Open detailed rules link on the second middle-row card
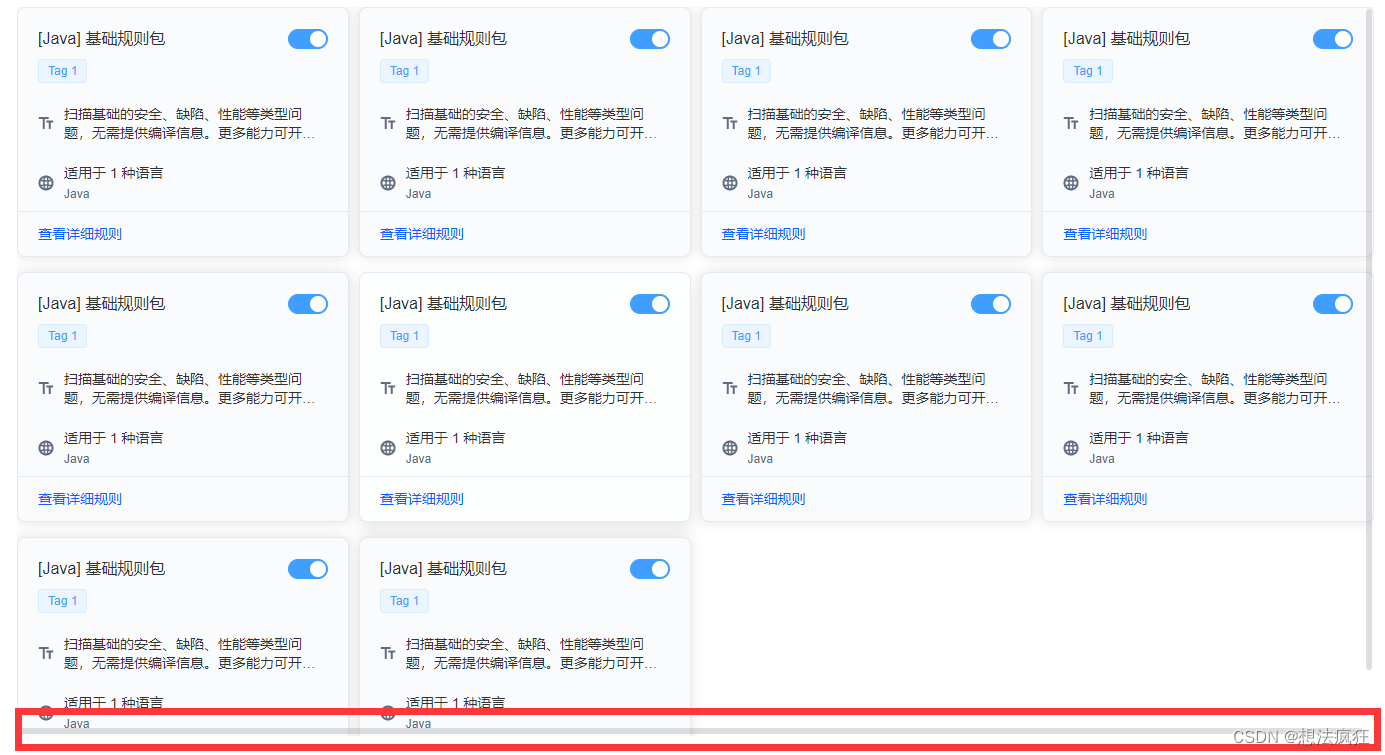This screenshot has height=755, width=1385. pos(421,498)
